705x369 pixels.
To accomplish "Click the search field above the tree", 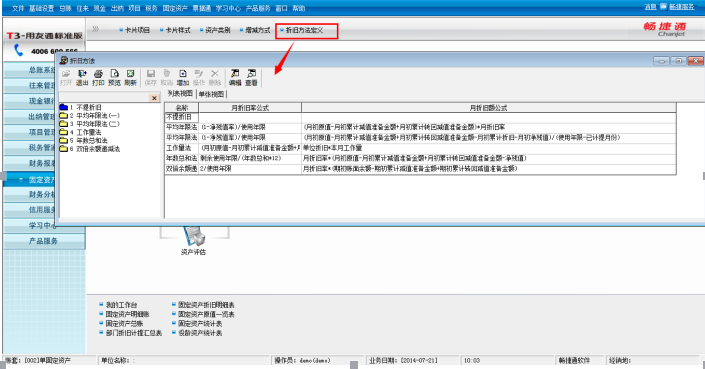I will tap(104, 98).
